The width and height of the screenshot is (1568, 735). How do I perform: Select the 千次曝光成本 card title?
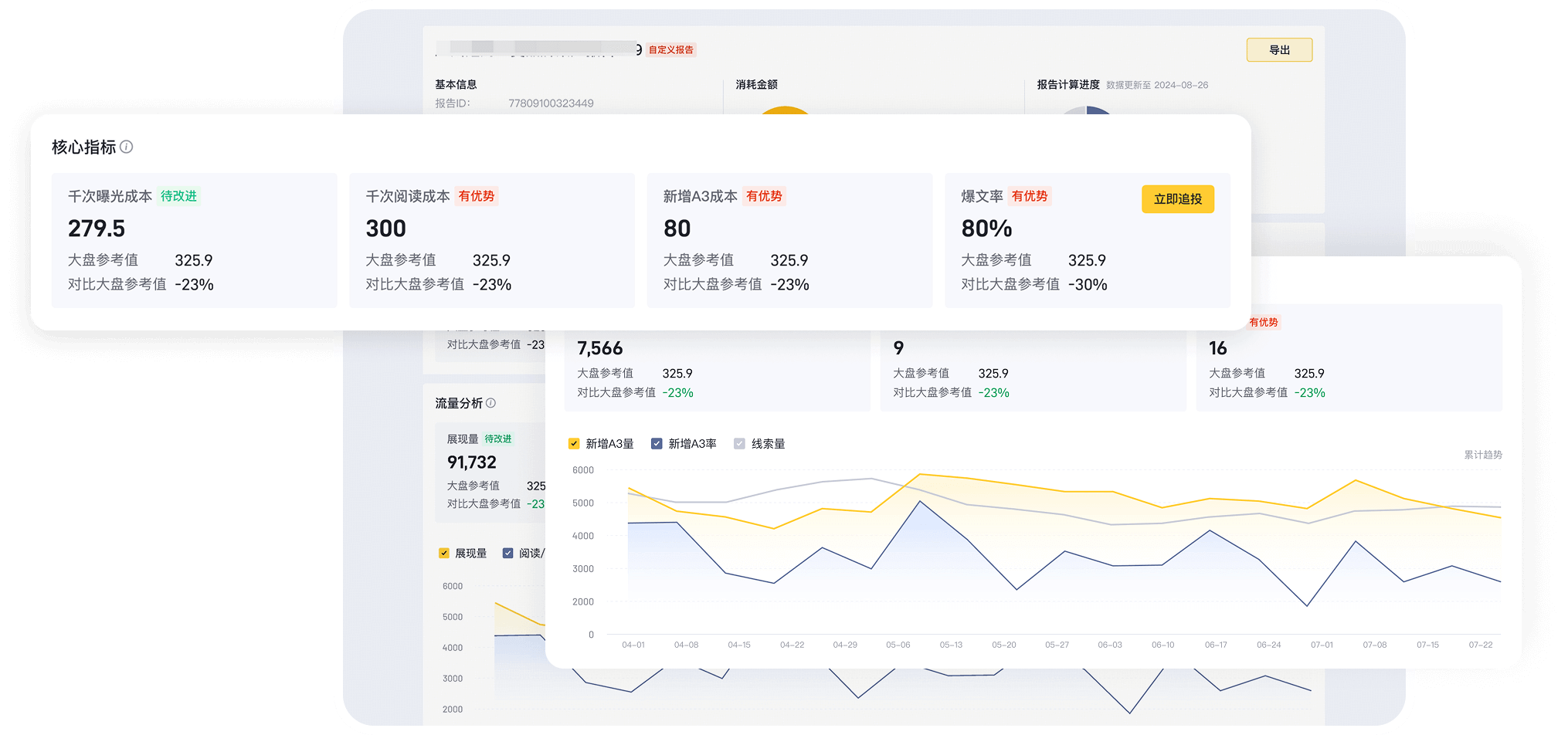[x=110, y=196]
